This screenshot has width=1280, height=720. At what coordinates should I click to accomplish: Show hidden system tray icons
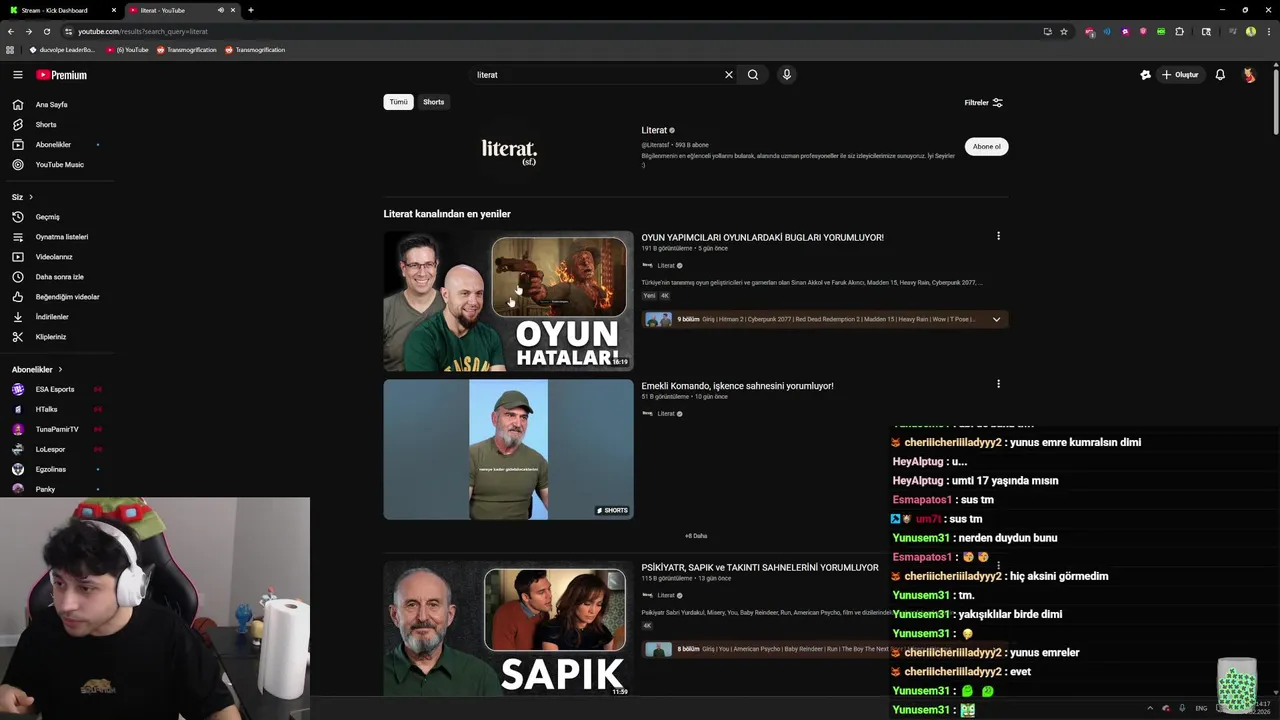[1150, 709]
